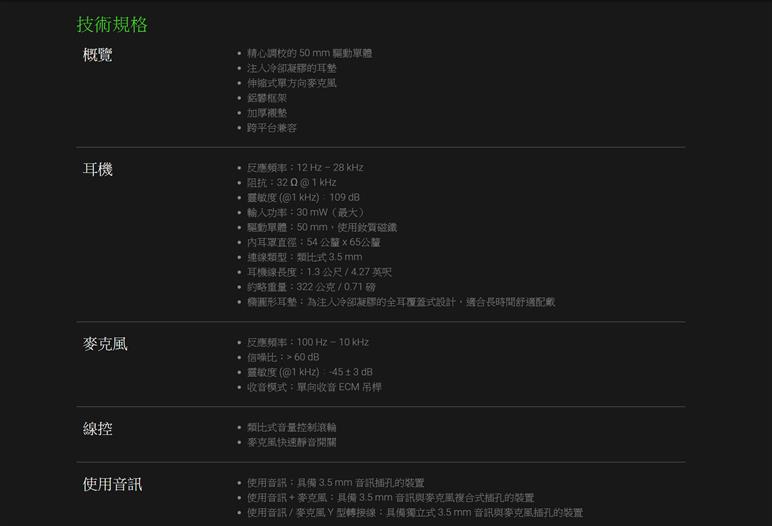Click the 橢圓形耳墊 description line
This screenshot has width=772, height=526.
pyautogui.click(x=400, y=302)
